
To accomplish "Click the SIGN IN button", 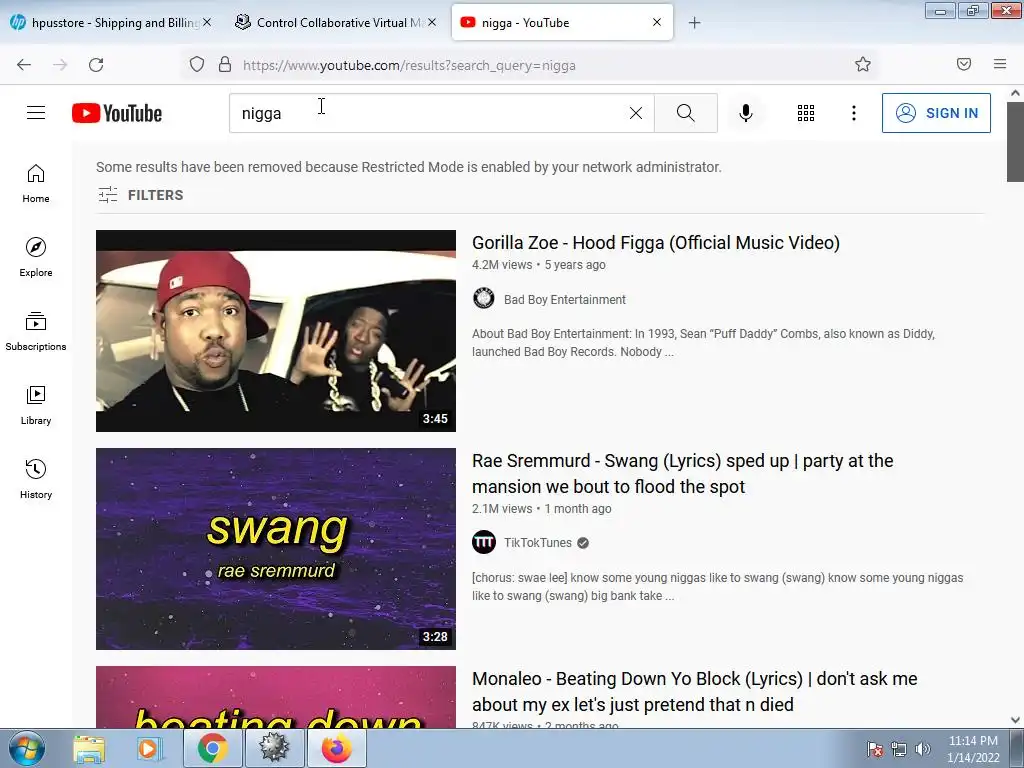I will point(936,113).
